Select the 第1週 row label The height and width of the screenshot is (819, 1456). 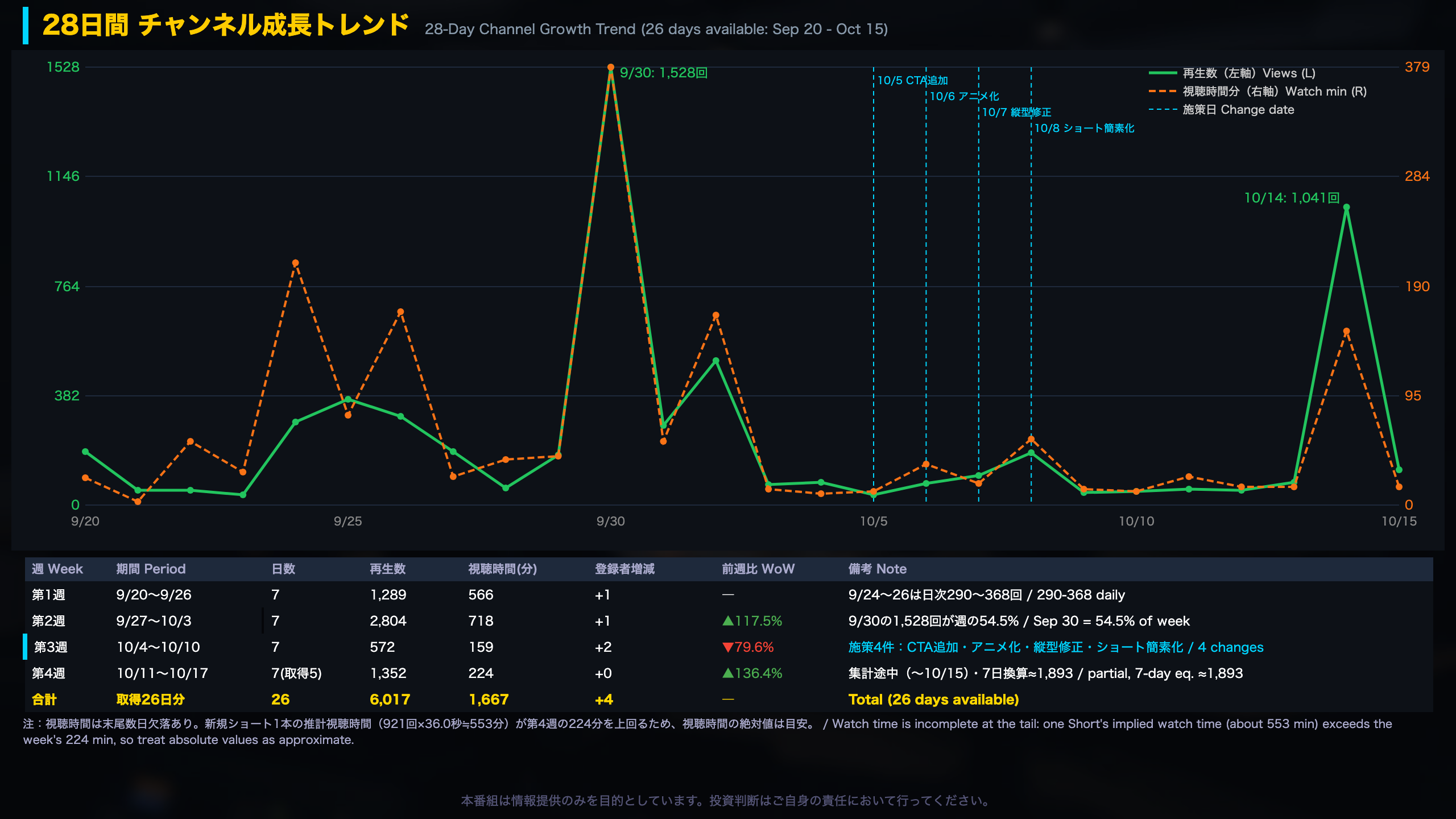click(48, 595)
